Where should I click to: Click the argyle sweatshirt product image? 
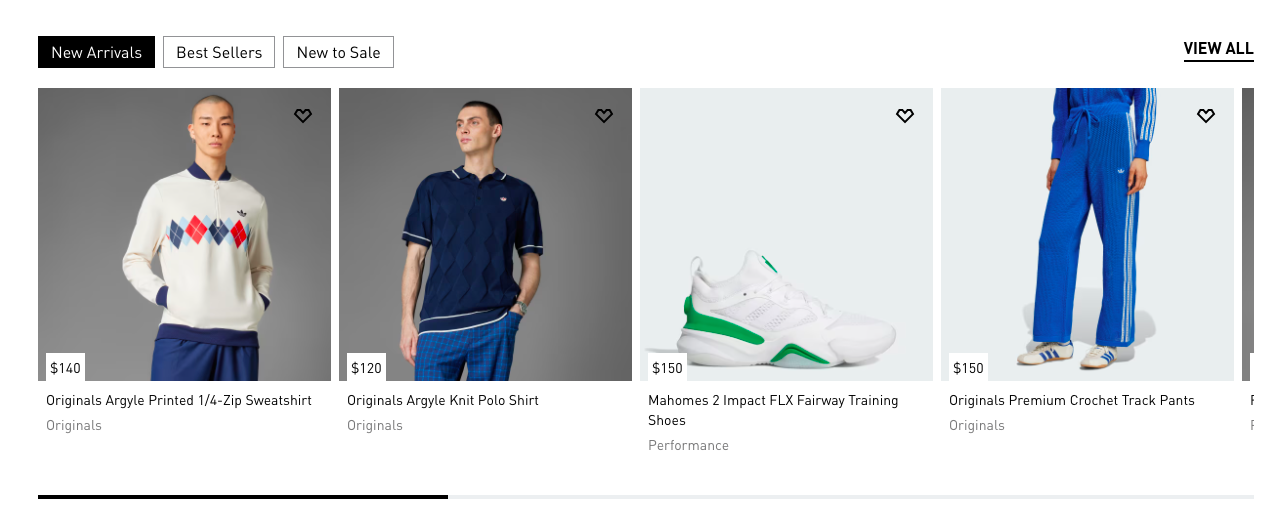pos(184,235)
